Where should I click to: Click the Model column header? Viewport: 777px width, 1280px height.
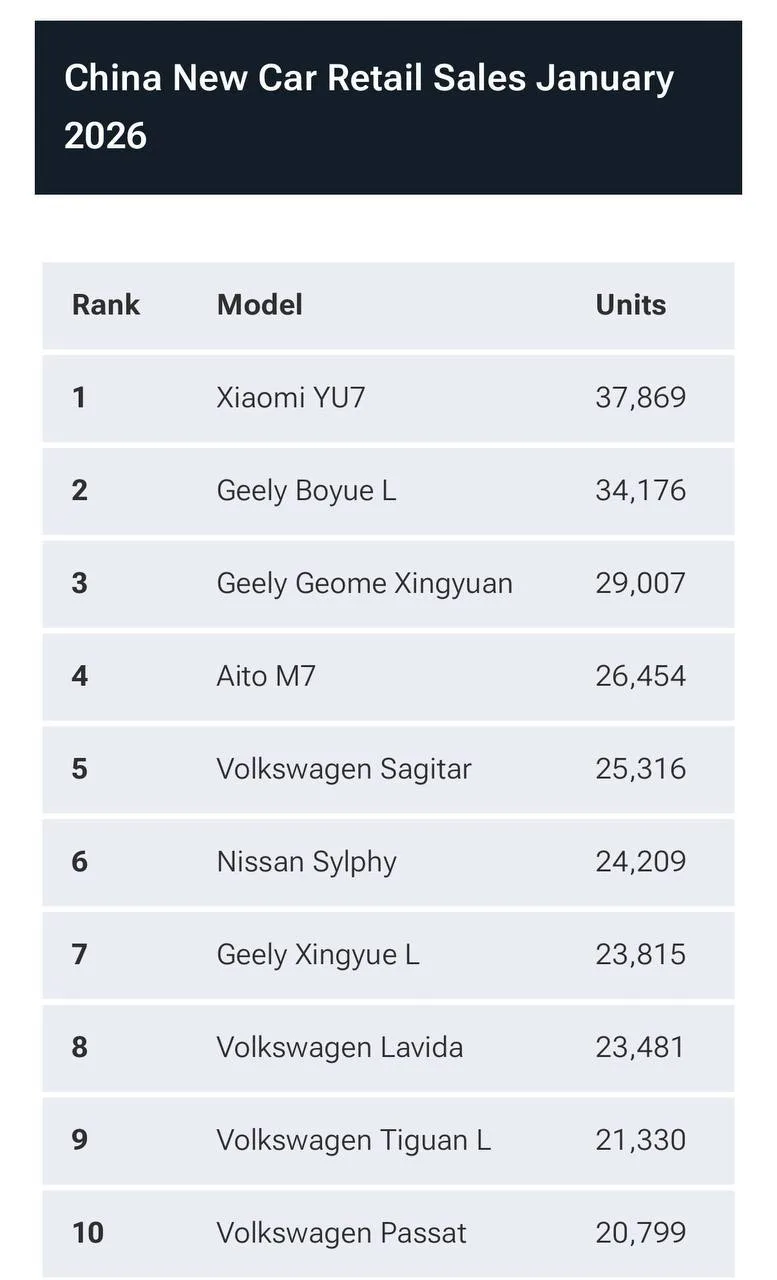[x=259, y=305]
